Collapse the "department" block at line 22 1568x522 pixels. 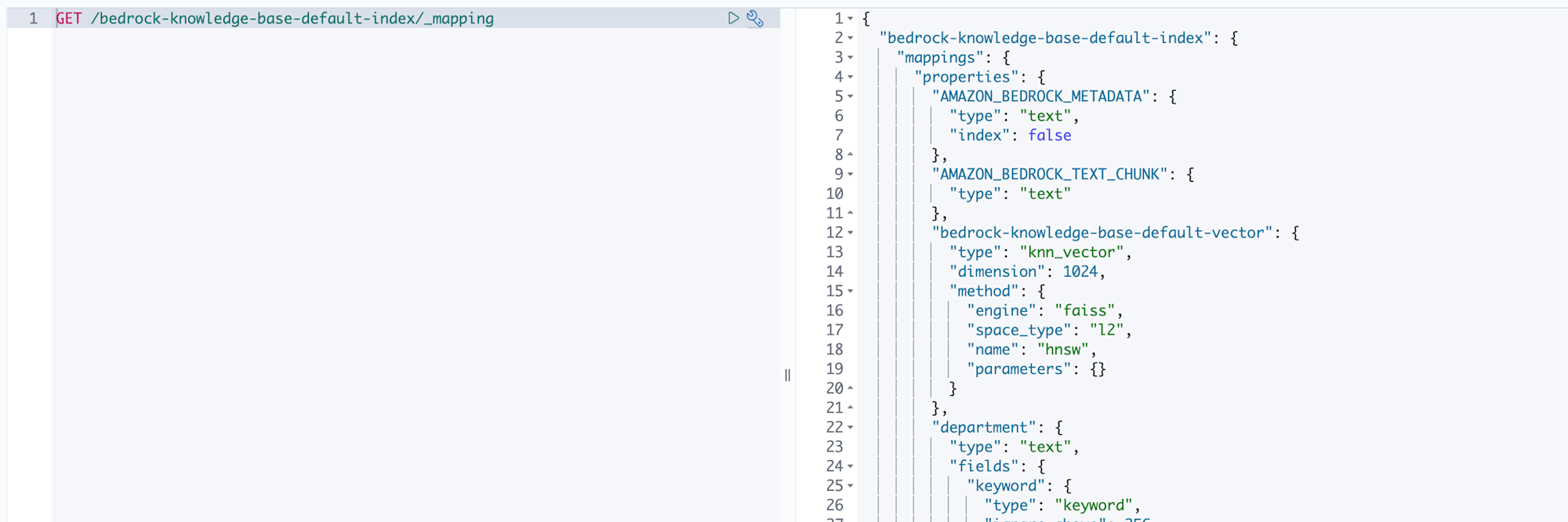(x=851, y=428)
